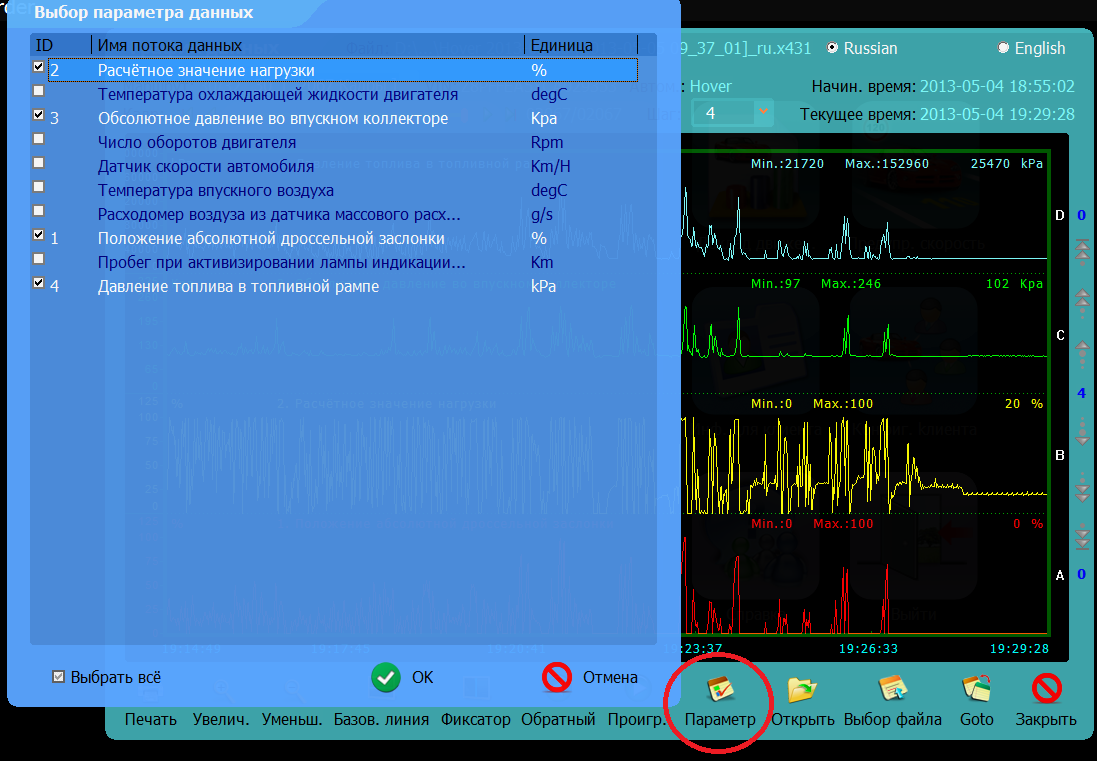Tick the Расходомер воздуха checkbox
Image resolution: width=1097 pixels, height=761 pixels.
tap(38, 211)
